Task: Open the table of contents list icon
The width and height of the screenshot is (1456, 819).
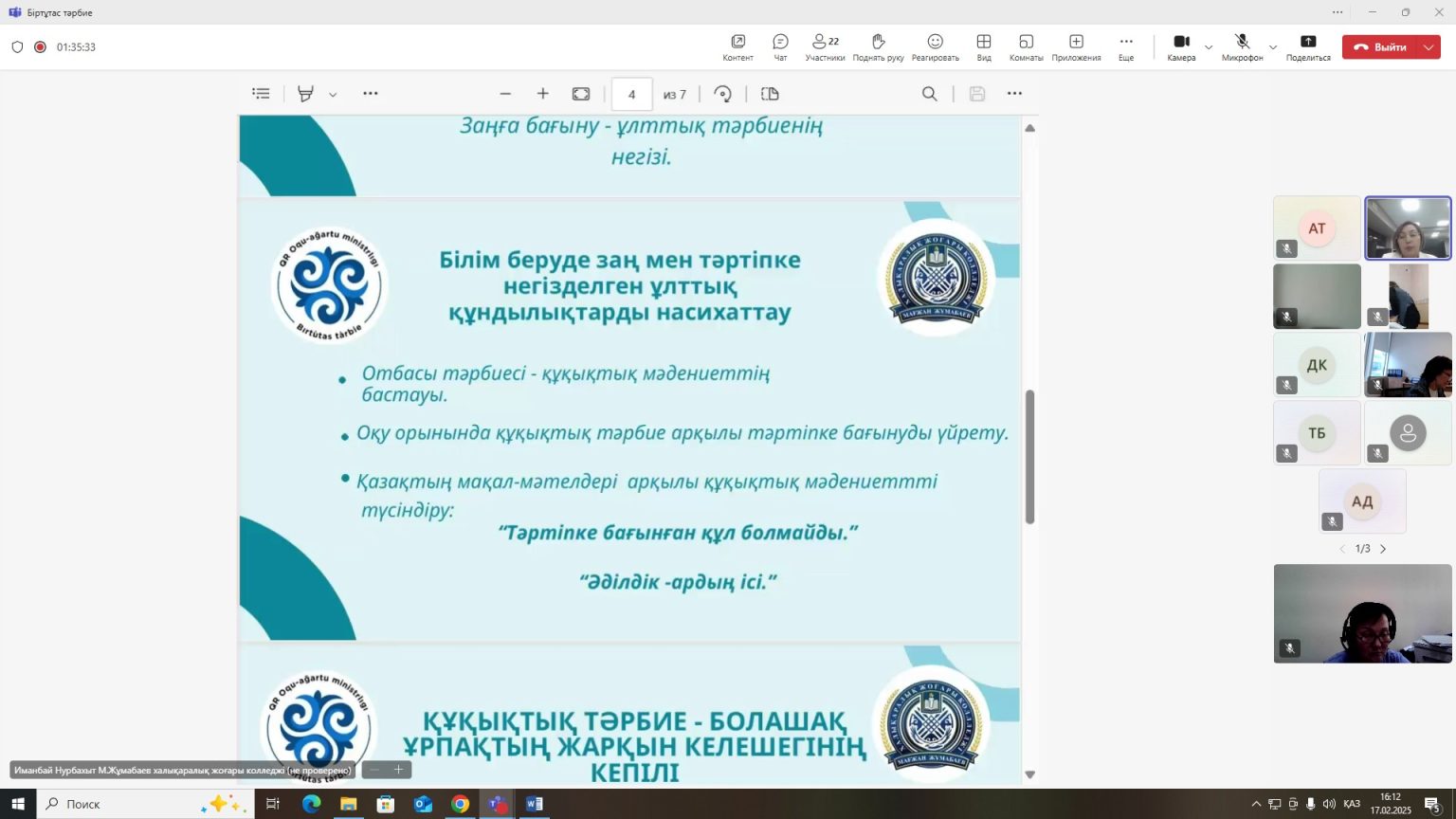Action: pyautogui.click(x=261, y=94)
